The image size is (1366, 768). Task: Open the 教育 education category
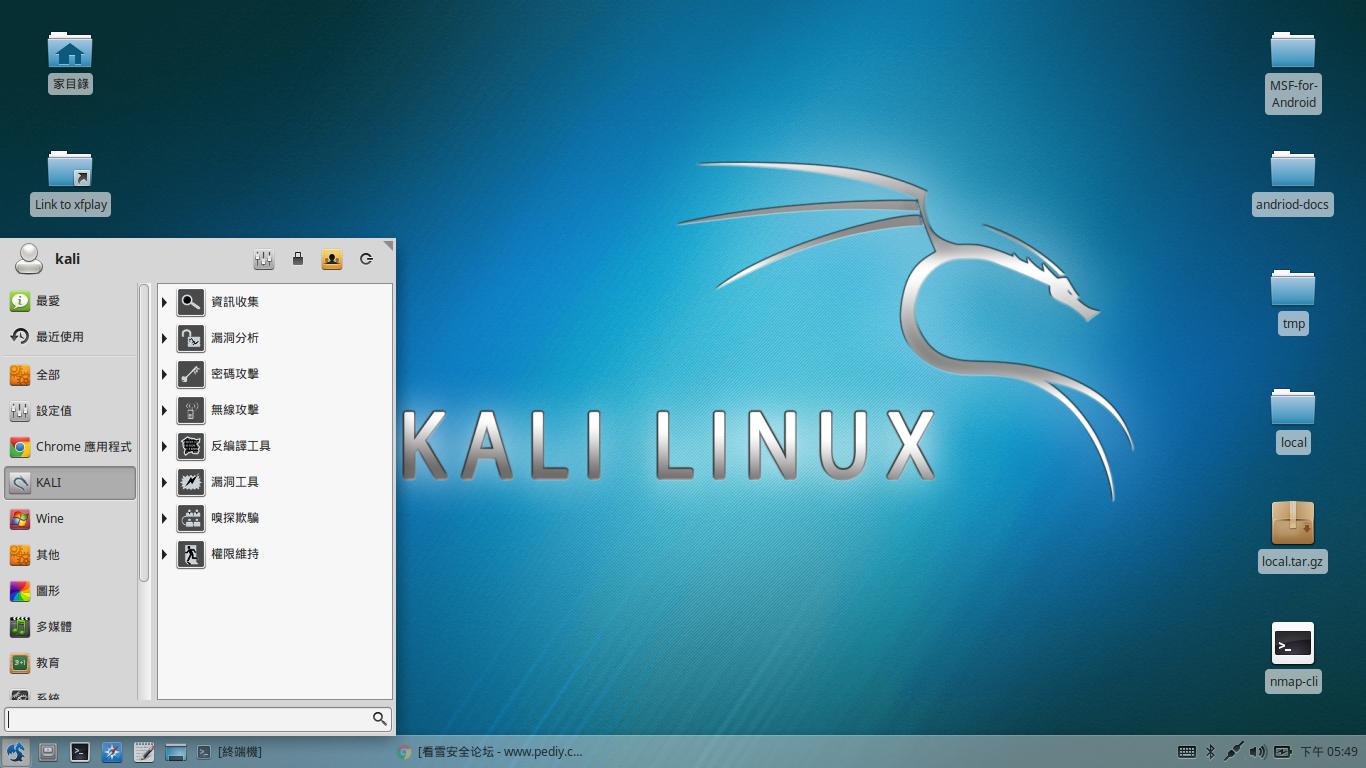70,663
